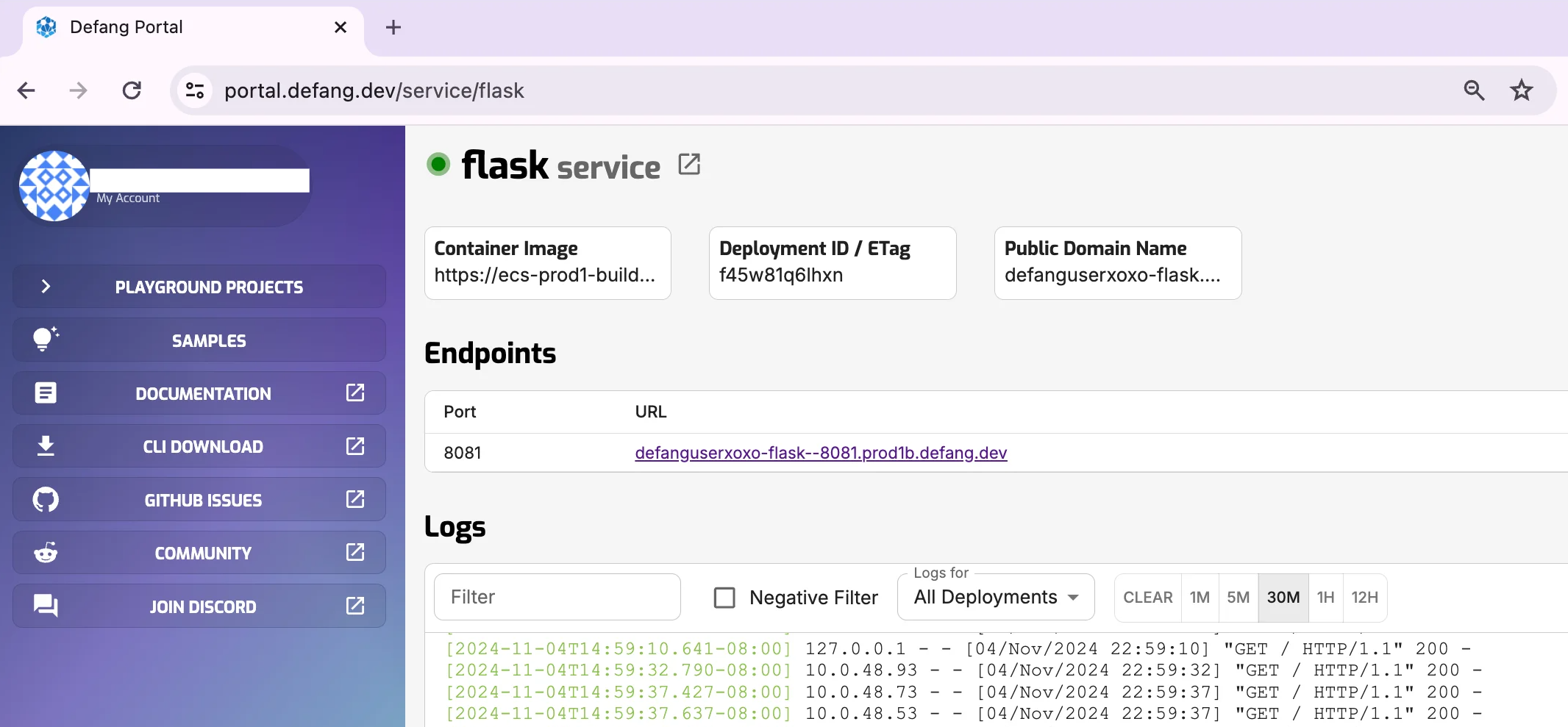Click the Join Discord chat bubble icon
The image size is (1568, 727).
tap(46, 606)
